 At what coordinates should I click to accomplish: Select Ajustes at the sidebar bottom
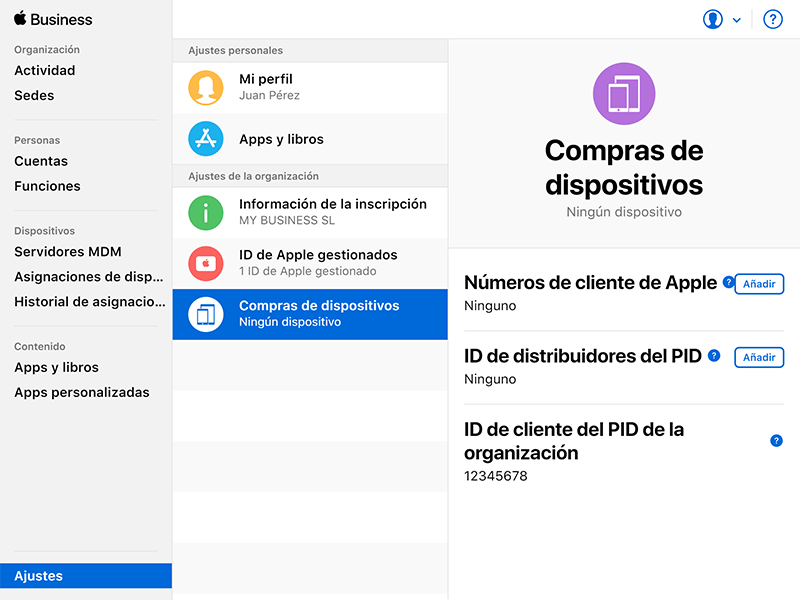86,576
